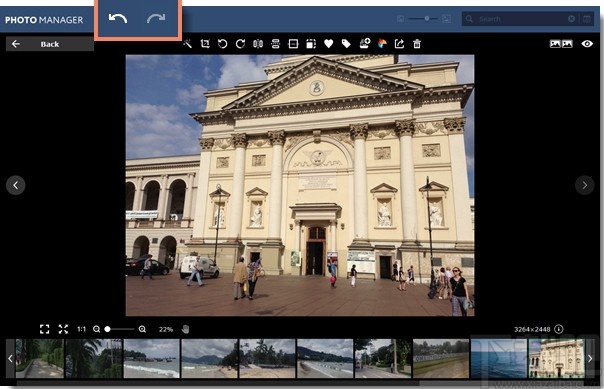Click the small-thumbnail icon left of the top slider

[400, 18]
